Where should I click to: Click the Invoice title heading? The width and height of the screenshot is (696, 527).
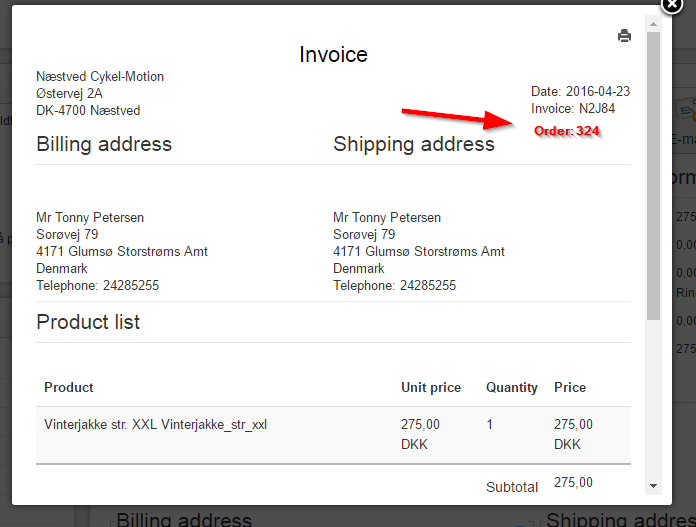[x=333, y=54]
